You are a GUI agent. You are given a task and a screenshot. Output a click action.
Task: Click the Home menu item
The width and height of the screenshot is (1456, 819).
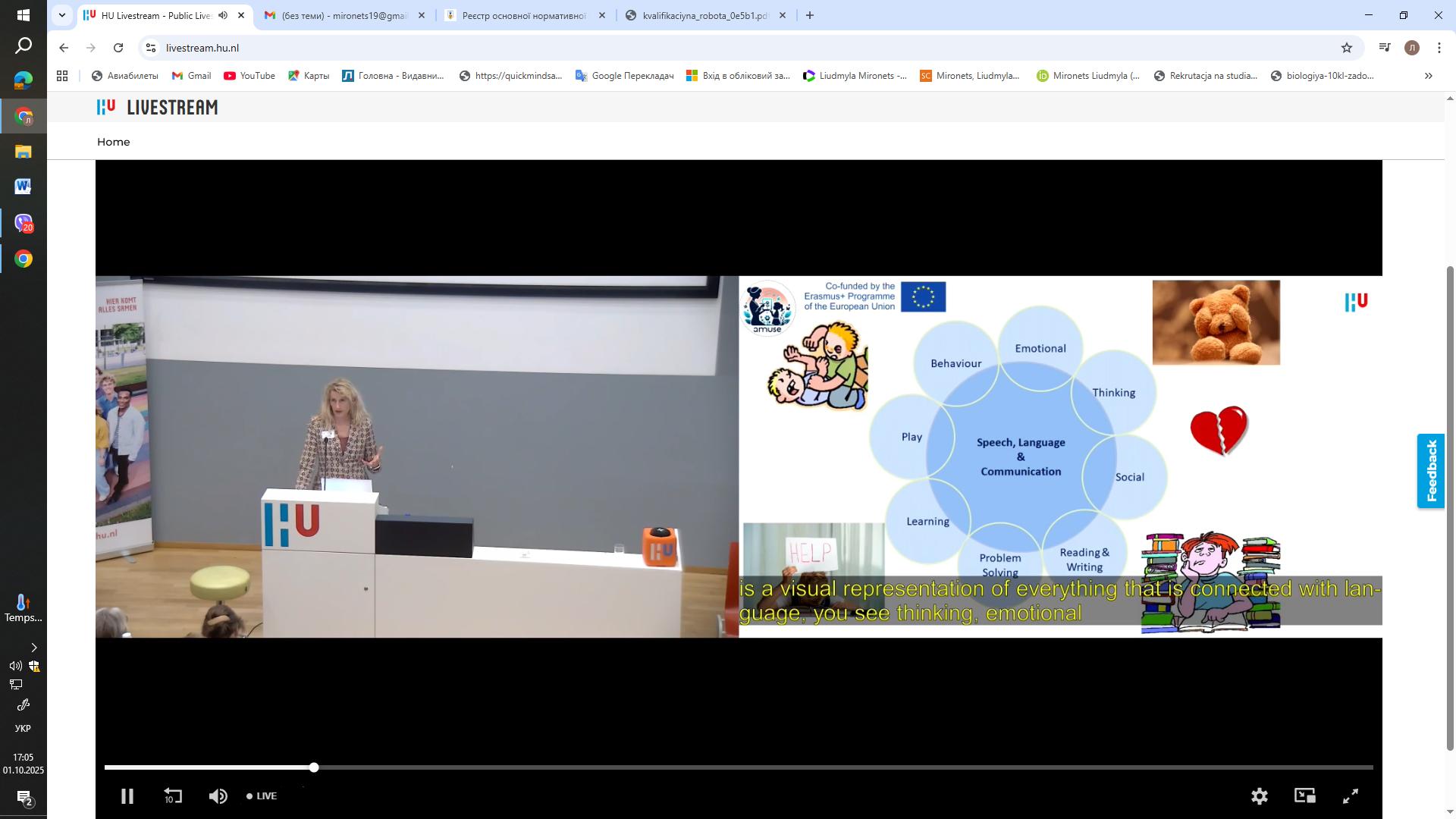point(113,142)
